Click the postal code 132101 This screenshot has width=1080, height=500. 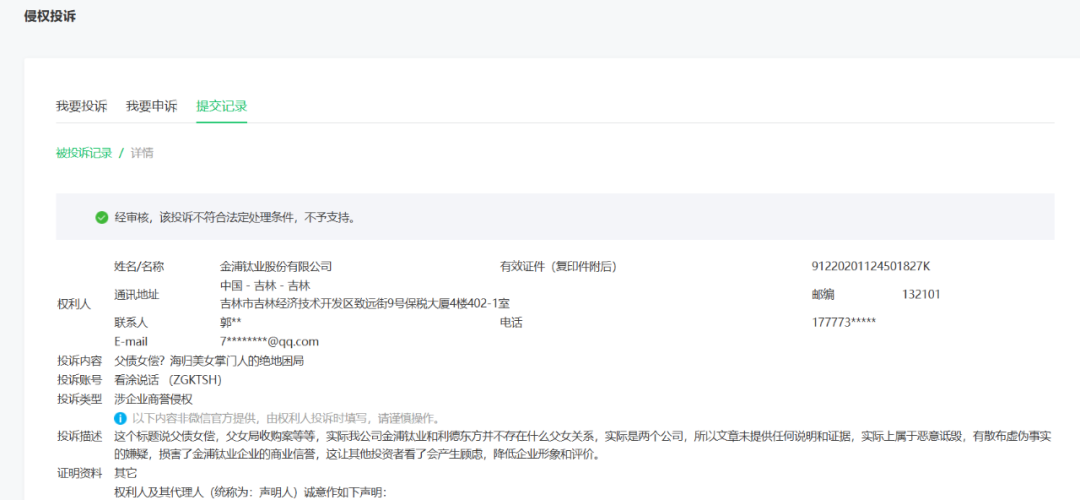click(x=921, y=294)
